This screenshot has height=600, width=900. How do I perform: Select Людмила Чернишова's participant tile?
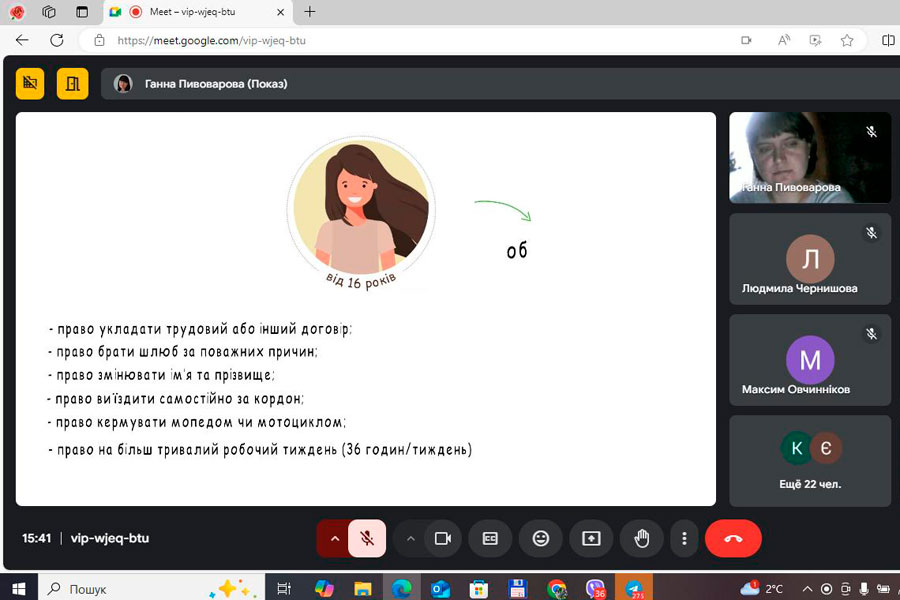coord(810,259)
